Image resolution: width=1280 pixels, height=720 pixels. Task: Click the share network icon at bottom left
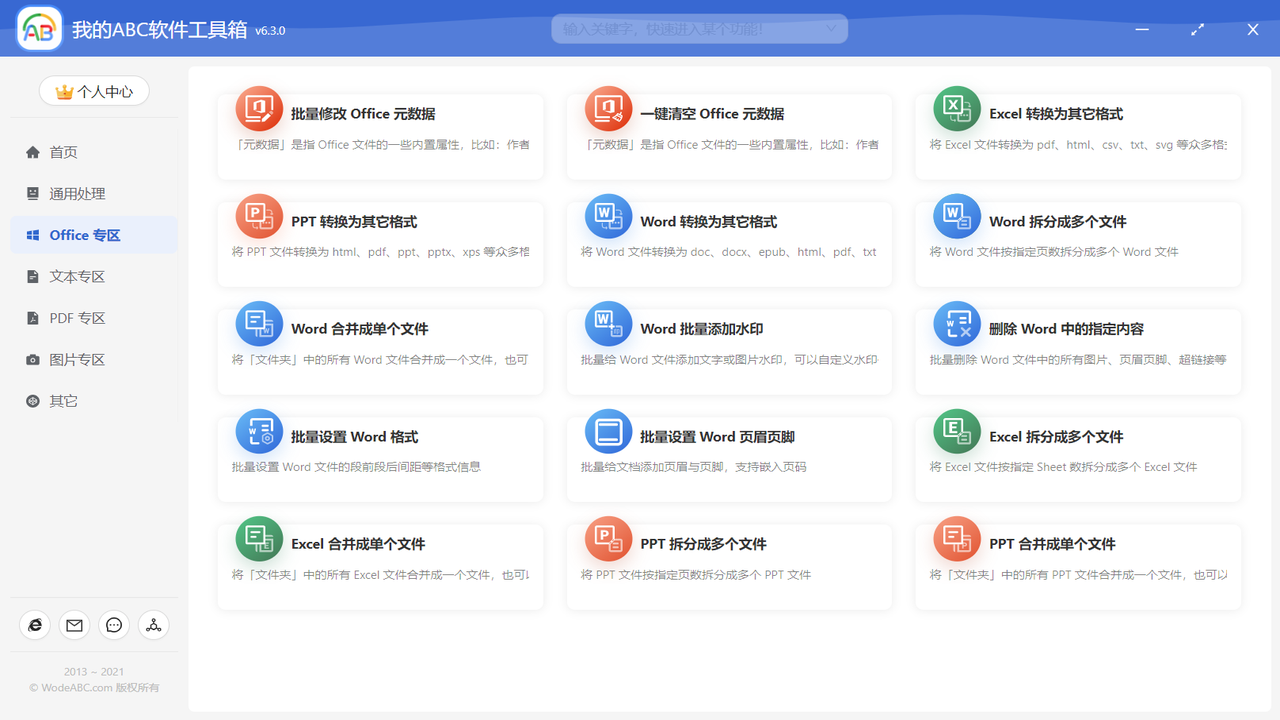pos(154,625)
